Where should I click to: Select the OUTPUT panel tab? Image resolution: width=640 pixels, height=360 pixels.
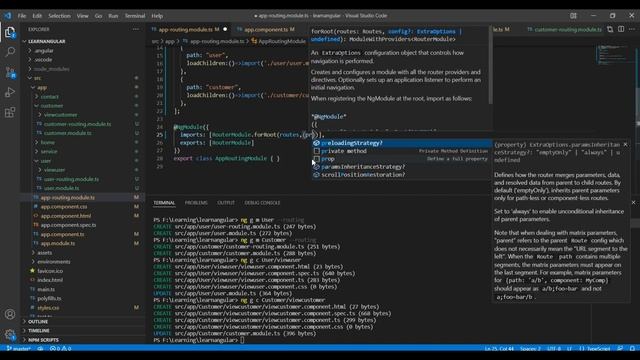tap(226, 203)
